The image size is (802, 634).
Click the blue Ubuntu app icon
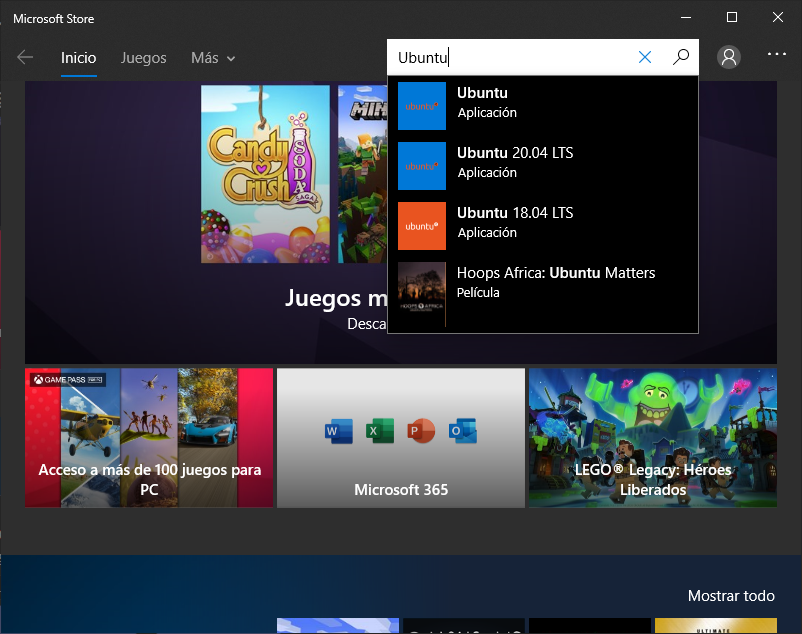[x=421, y=105]
